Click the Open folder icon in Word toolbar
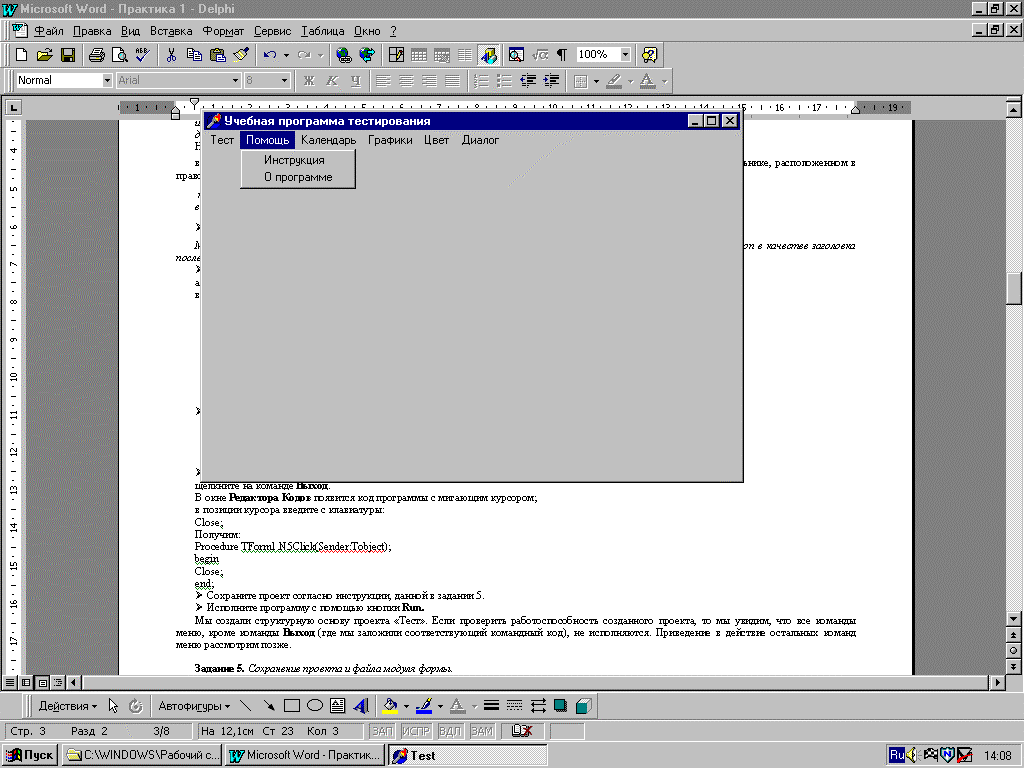 click(x=44, y=55)
